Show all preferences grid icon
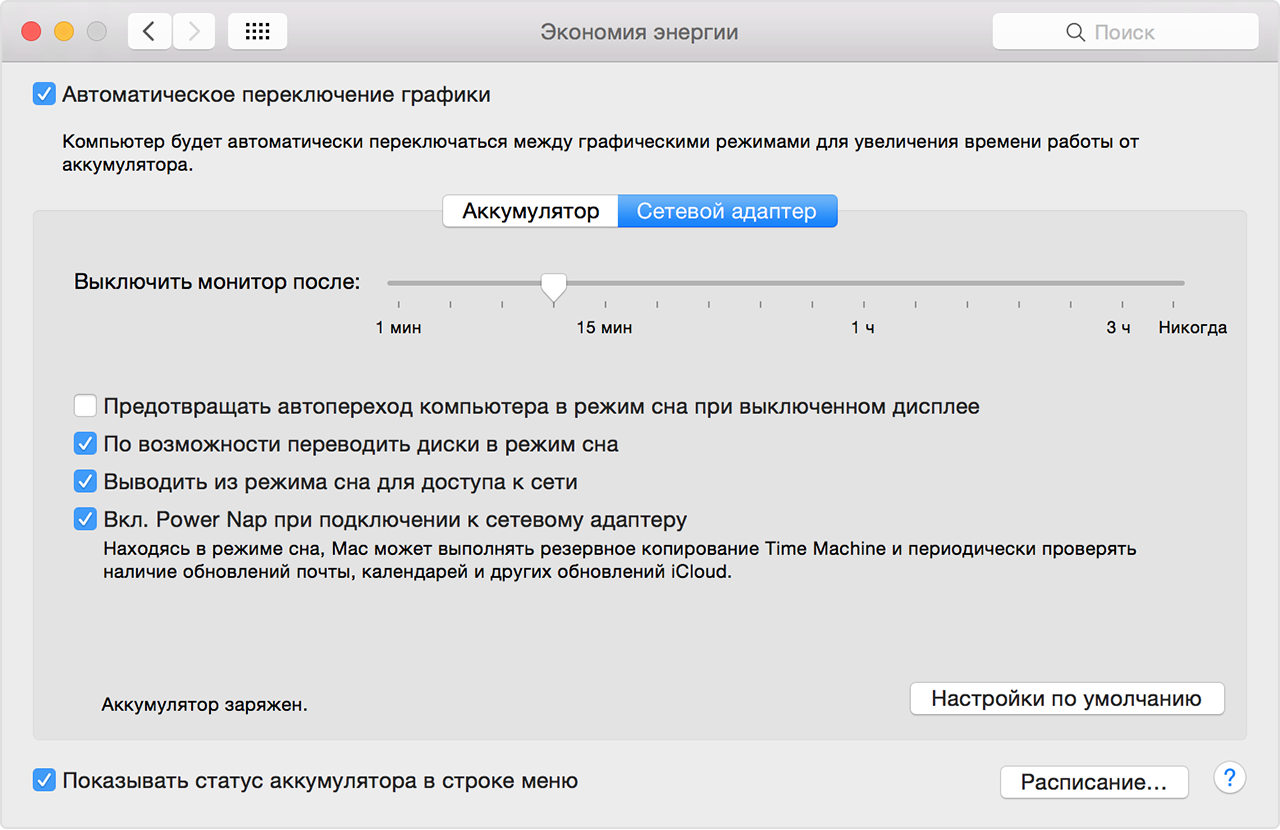The image size is (1280, 830). coord(257,32)
